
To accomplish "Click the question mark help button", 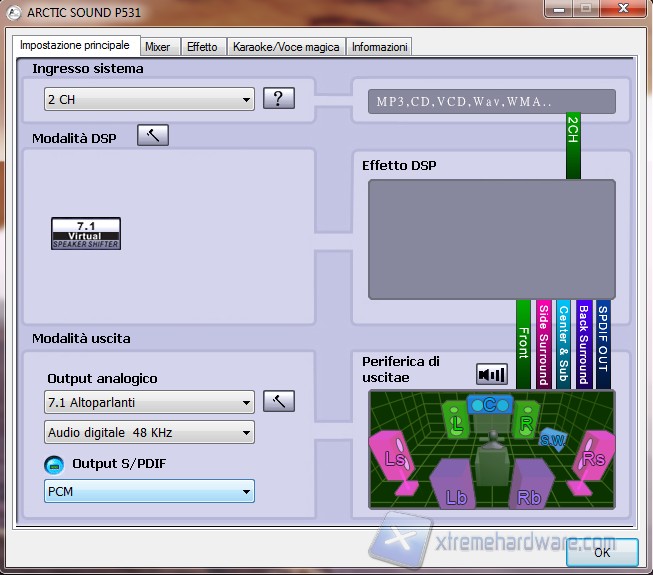I will pos(278,99).
